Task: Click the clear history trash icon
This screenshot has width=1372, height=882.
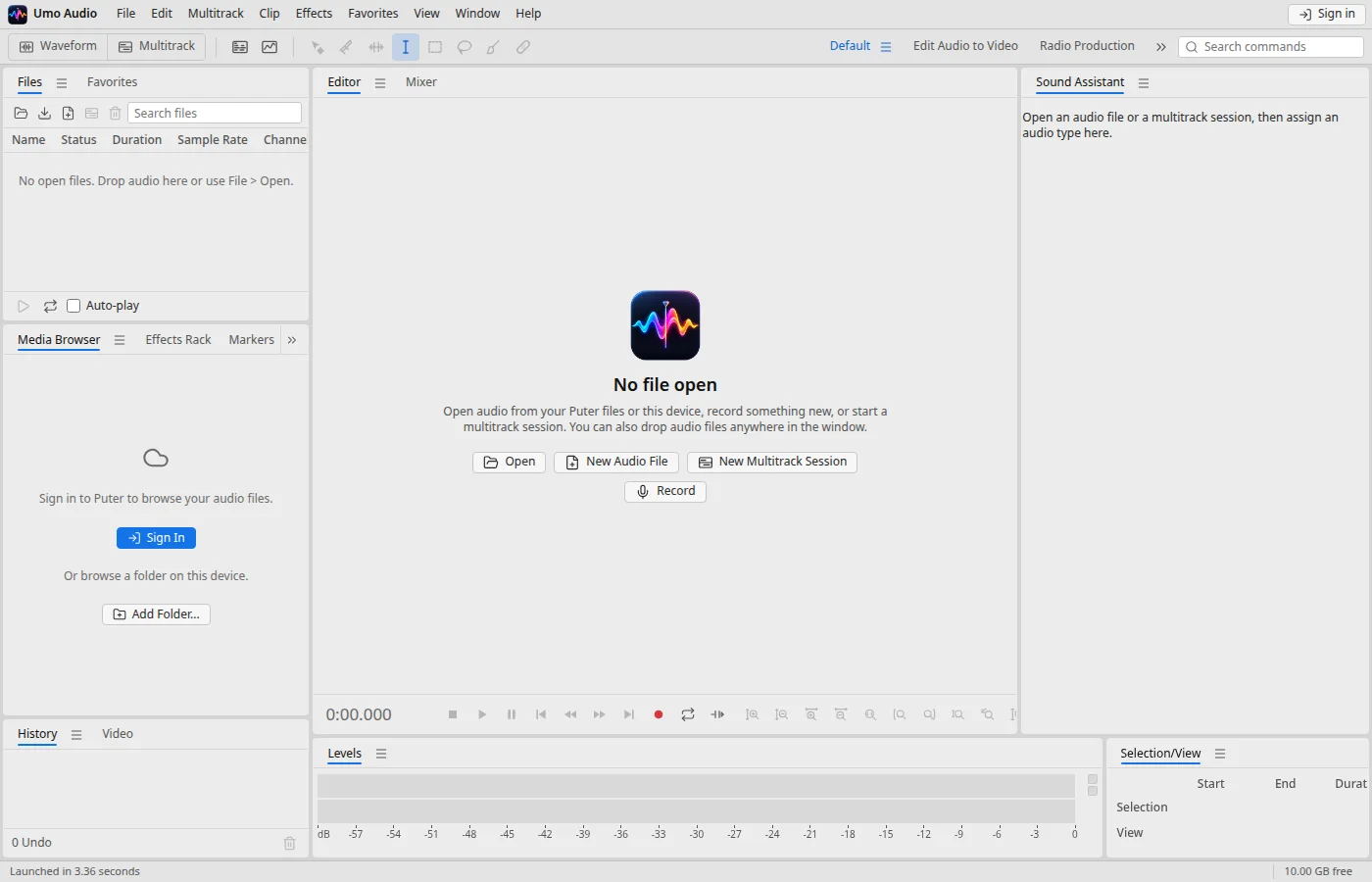Action: pyautogui.click(x=290, y=843)
